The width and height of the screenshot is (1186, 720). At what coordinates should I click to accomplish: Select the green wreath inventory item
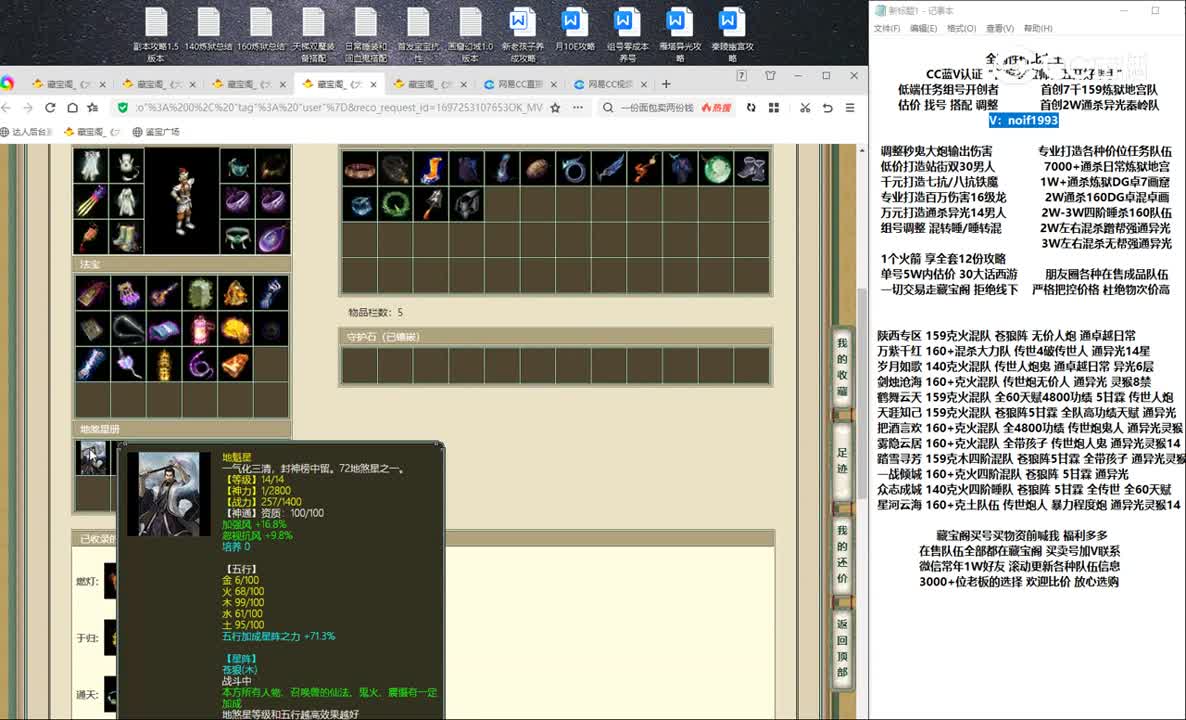coord(396,204)
